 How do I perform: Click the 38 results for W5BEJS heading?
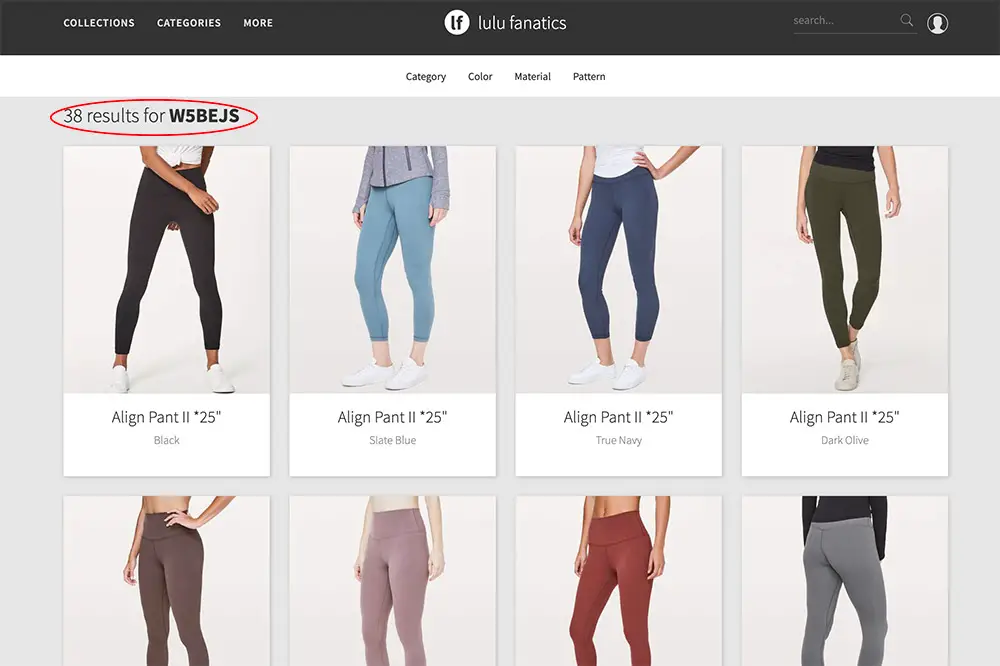[152, 116]
